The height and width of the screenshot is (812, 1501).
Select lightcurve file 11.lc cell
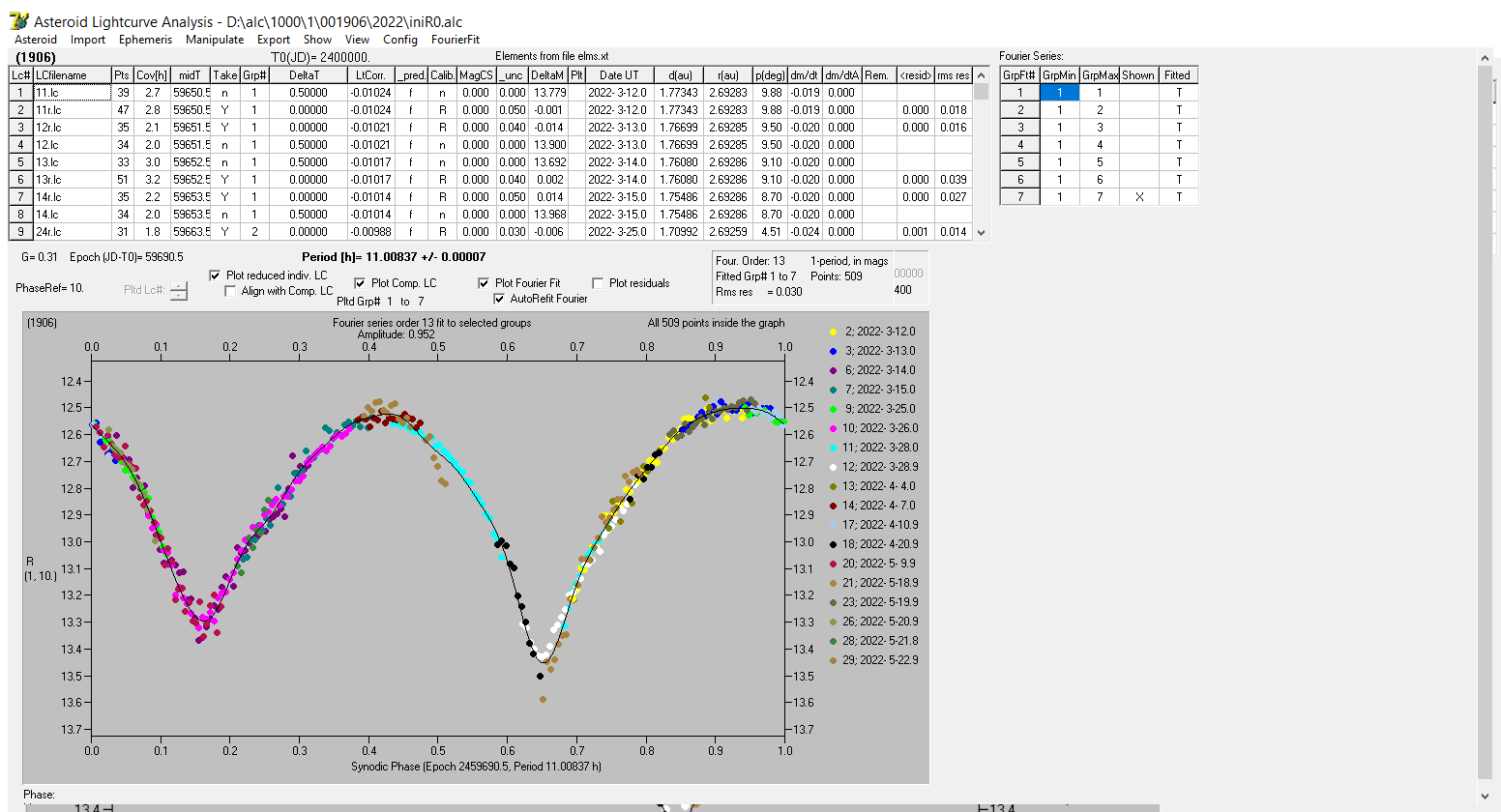tap(72, 93)
